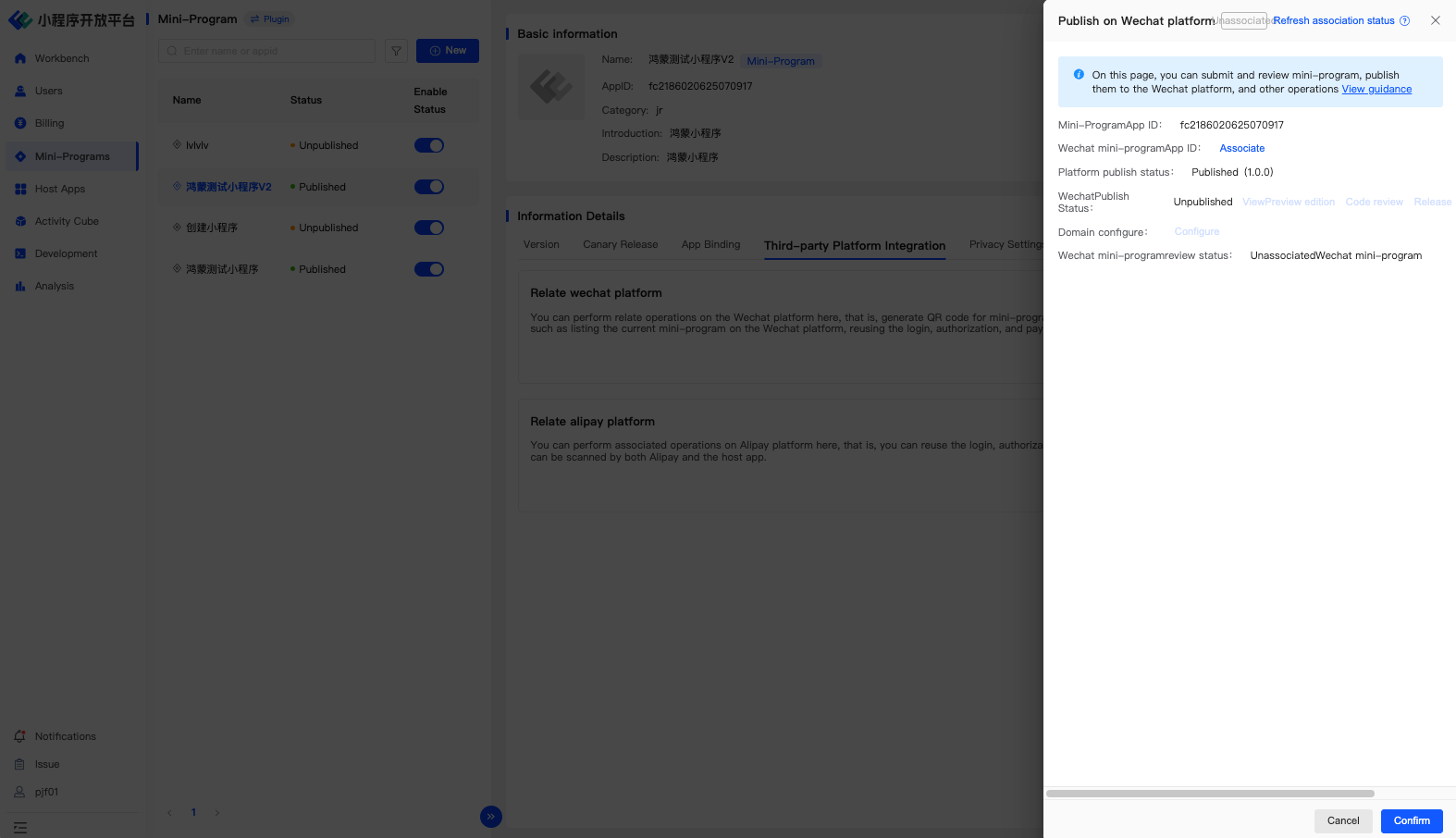Toggle enable status for 鸿蒙测试小程序
1456x838 pixels.
click(429, 269)
